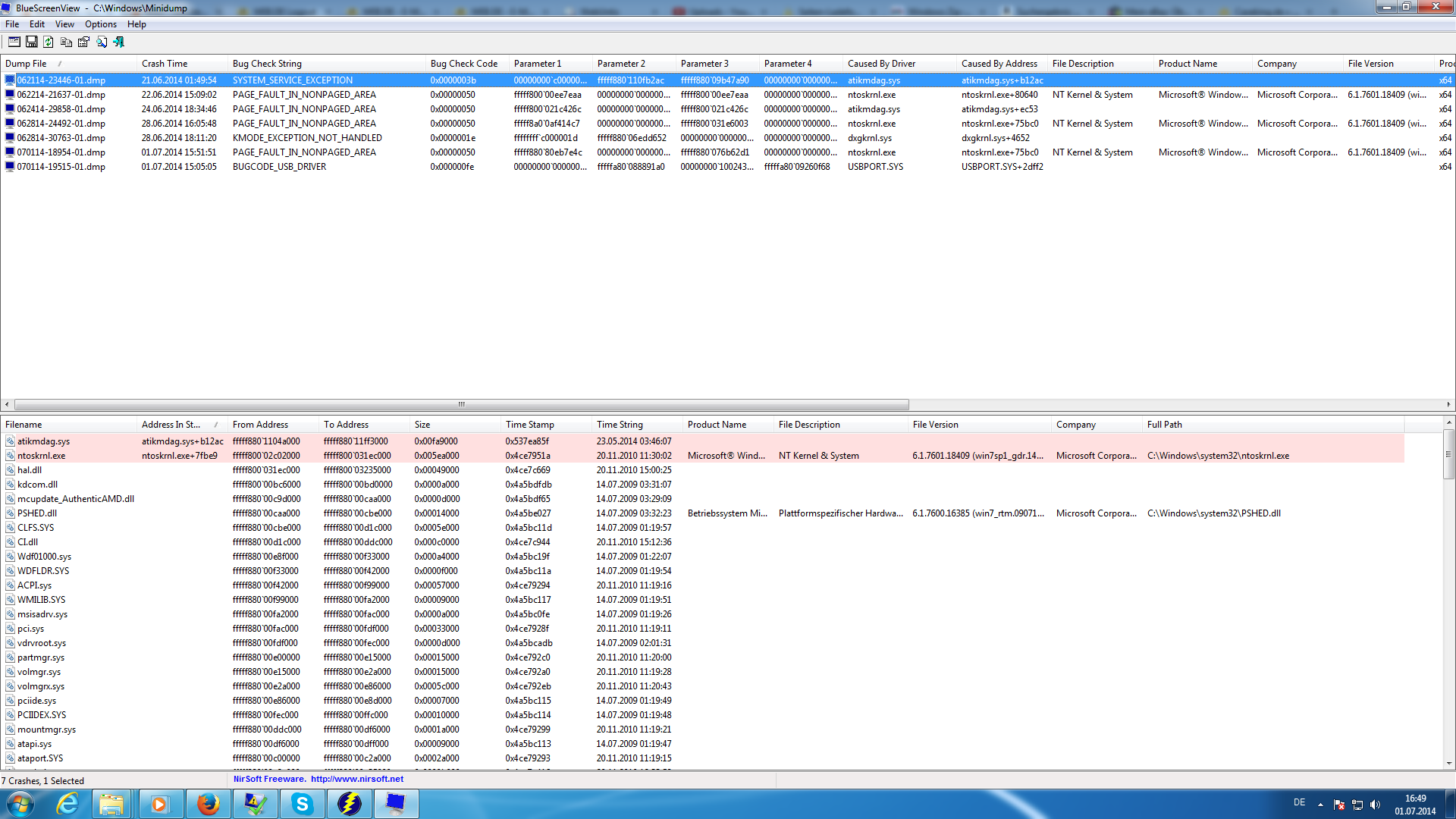1456x819 pixels.
Task: Select the 070114-19515-01.dmp crash entry
Action: click(x=61, y=167)
